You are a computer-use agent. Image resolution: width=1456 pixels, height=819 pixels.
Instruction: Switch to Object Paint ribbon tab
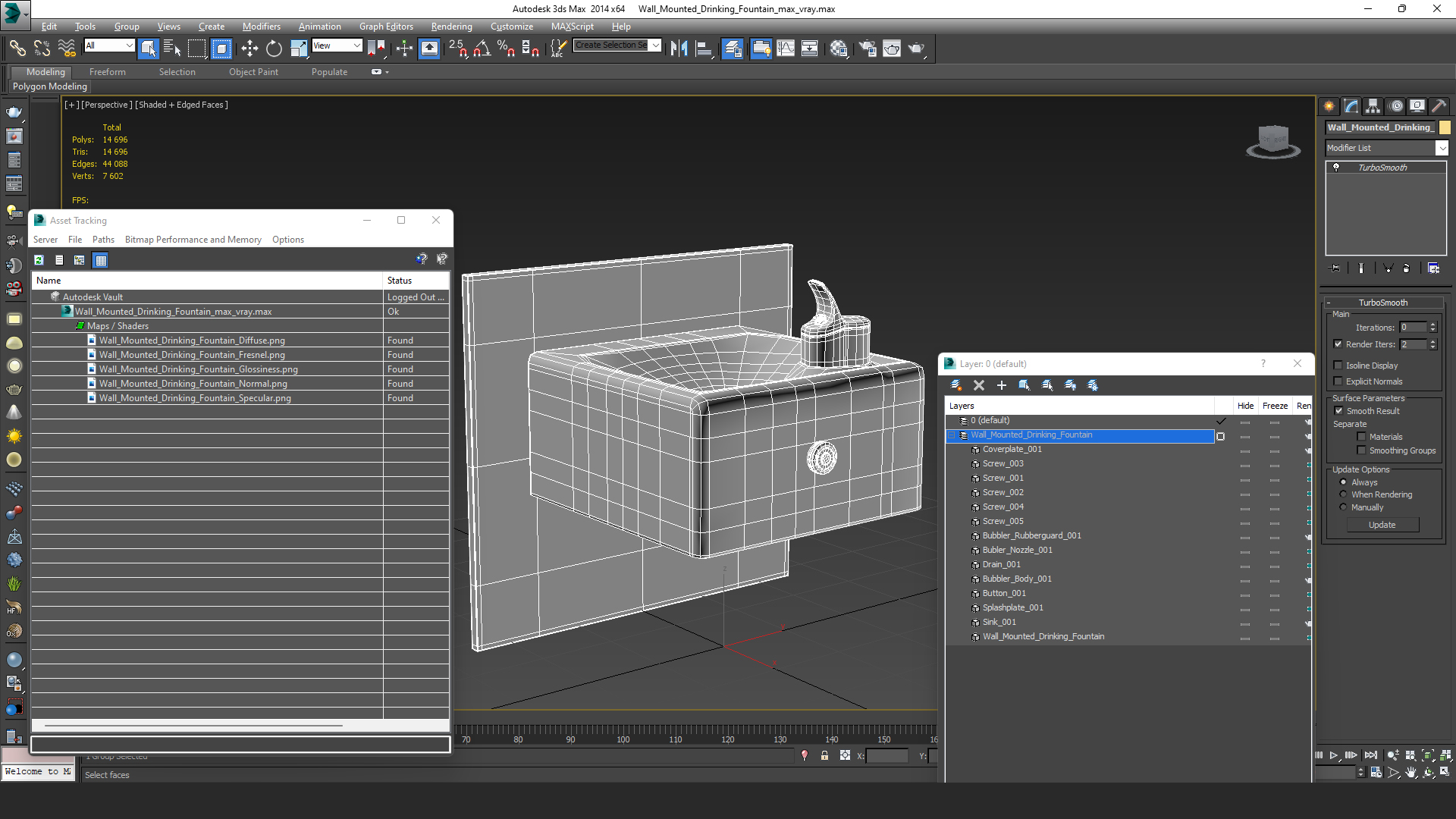(x=253, y=72)
